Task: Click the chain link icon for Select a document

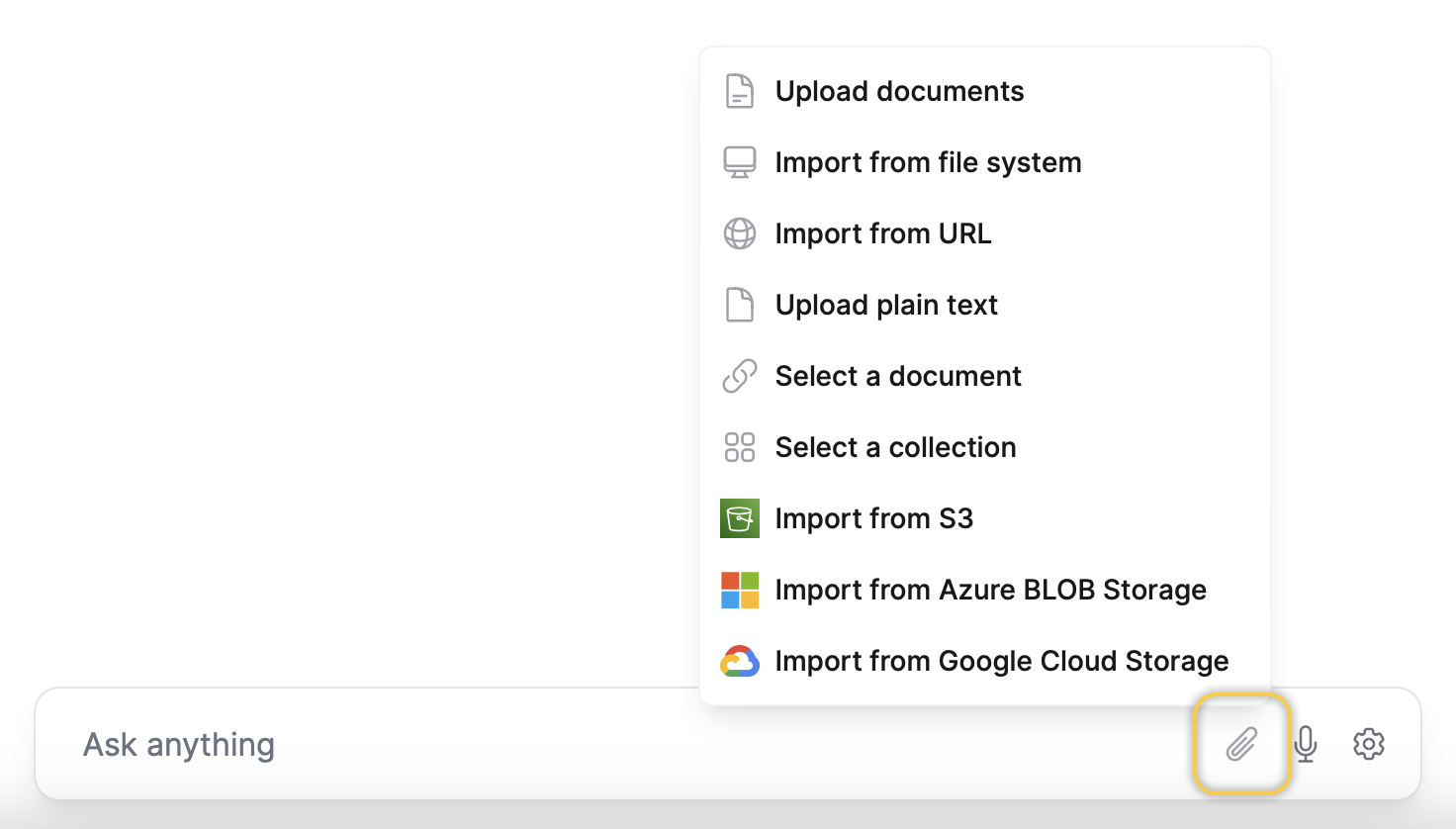Action: point(740,376)
